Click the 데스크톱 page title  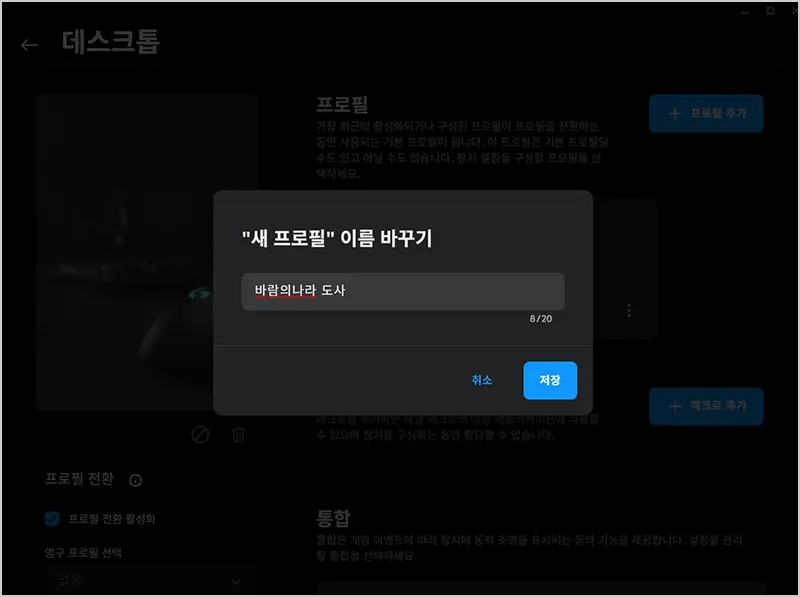pyautogui.click(x=111, y=42)
